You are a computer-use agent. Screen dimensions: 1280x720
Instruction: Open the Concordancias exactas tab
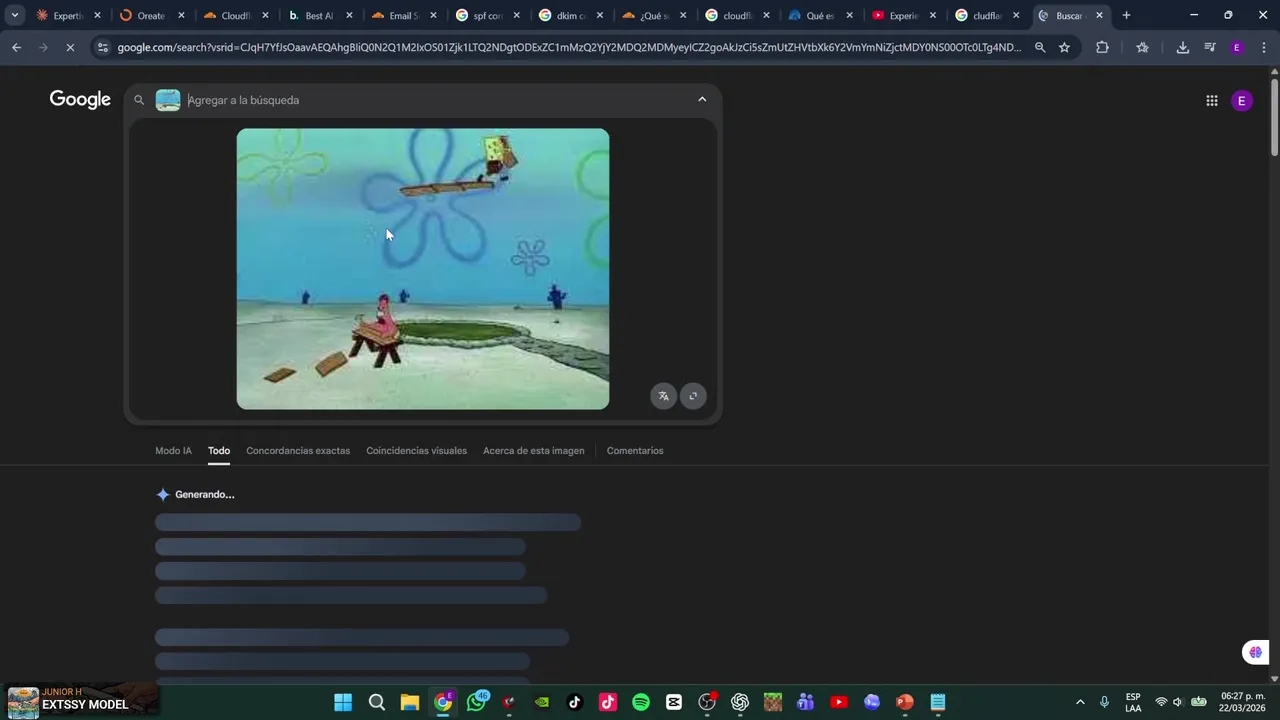(x=298, y=451)
